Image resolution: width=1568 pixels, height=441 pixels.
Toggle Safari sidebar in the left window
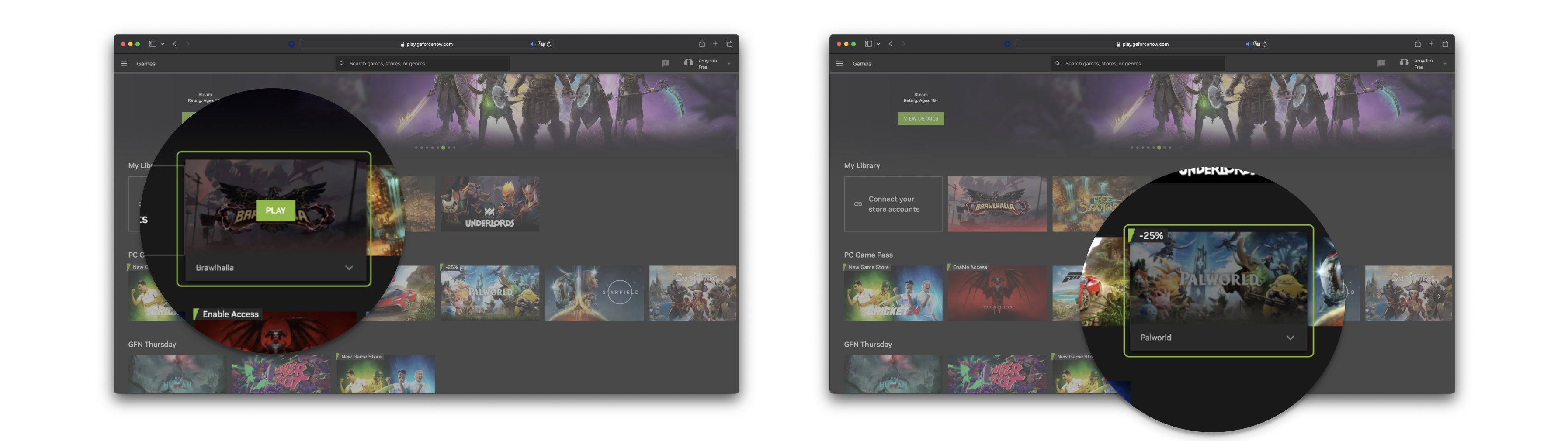(x=153, y=44)
